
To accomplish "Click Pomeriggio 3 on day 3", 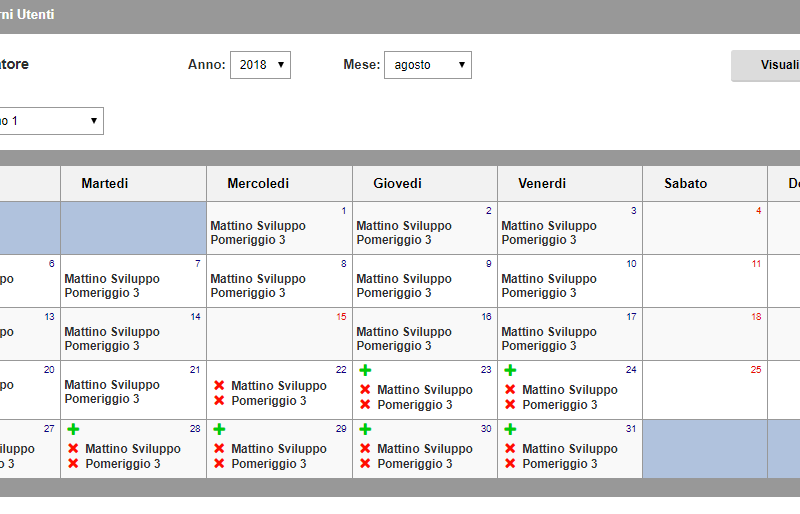I will coord(539,240).
